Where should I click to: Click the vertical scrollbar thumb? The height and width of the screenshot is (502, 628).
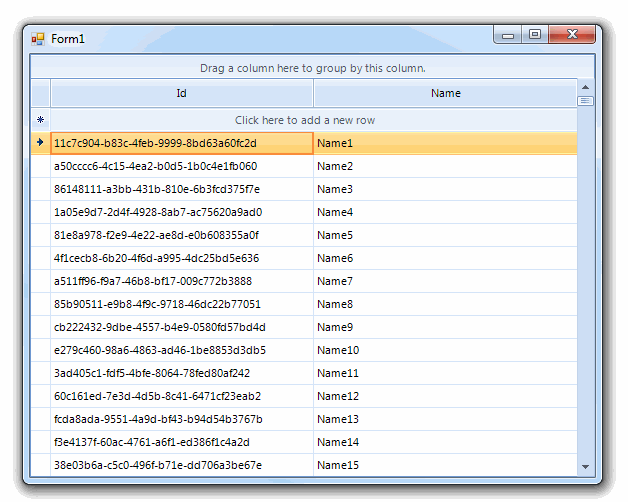point(585,100)
